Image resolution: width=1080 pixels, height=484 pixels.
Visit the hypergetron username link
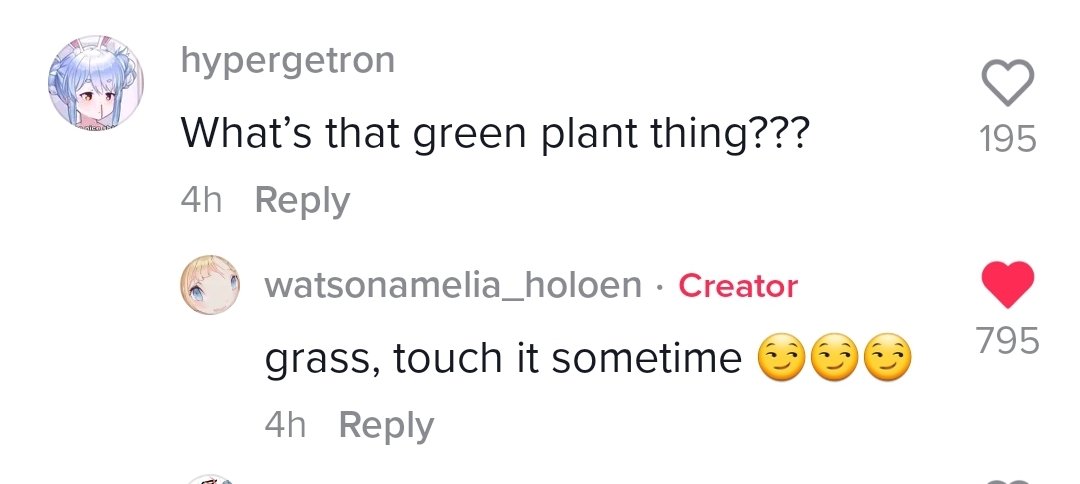tap(288, 61)
